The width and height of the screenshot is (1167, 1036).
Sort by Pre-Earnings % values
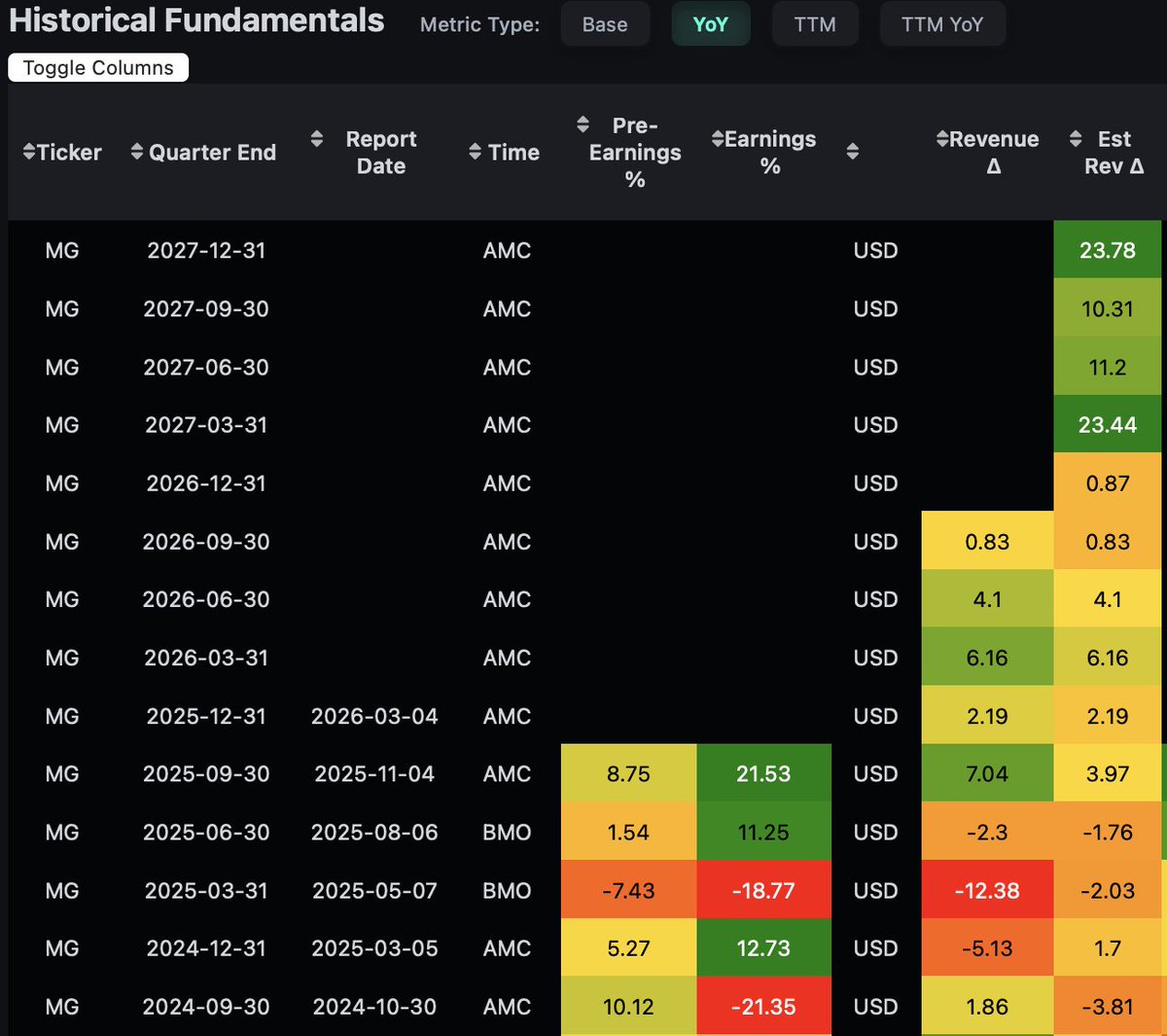(583, 125)
